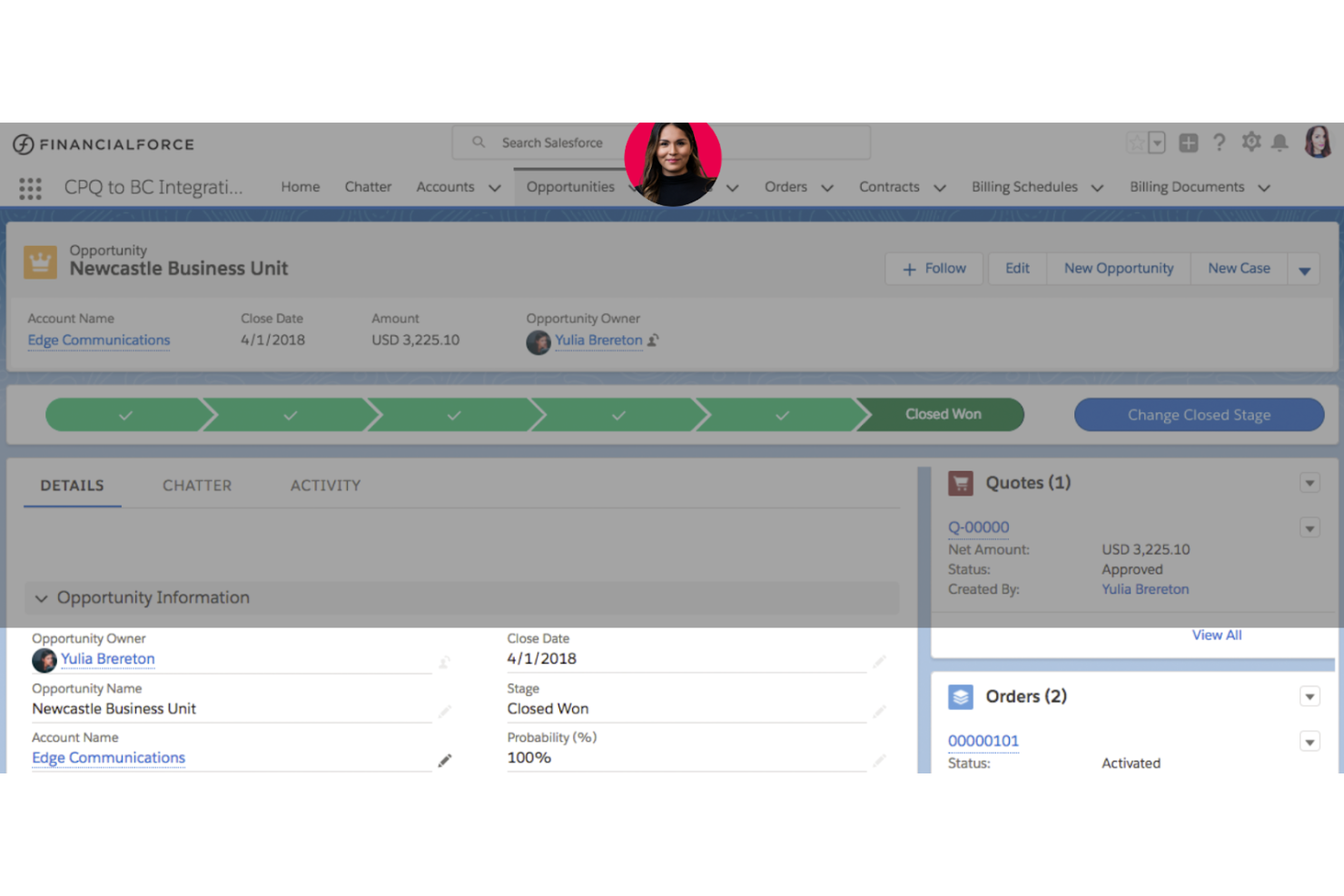Click the Edit button
1344x896 pixels.
click(x=1017, y=269)
